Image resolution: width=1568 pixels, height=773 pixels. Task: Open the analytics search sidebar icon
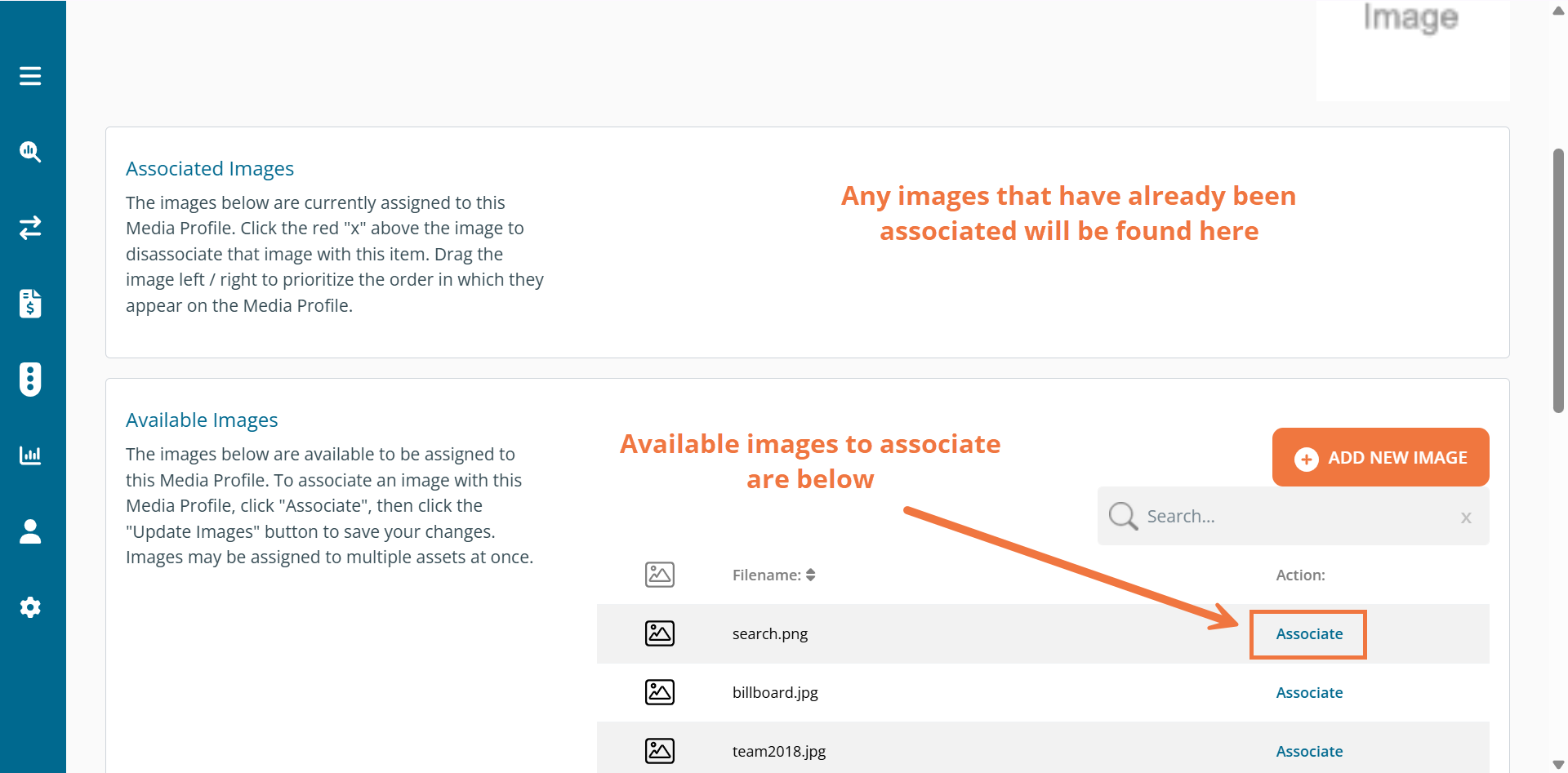pos(30,152)
